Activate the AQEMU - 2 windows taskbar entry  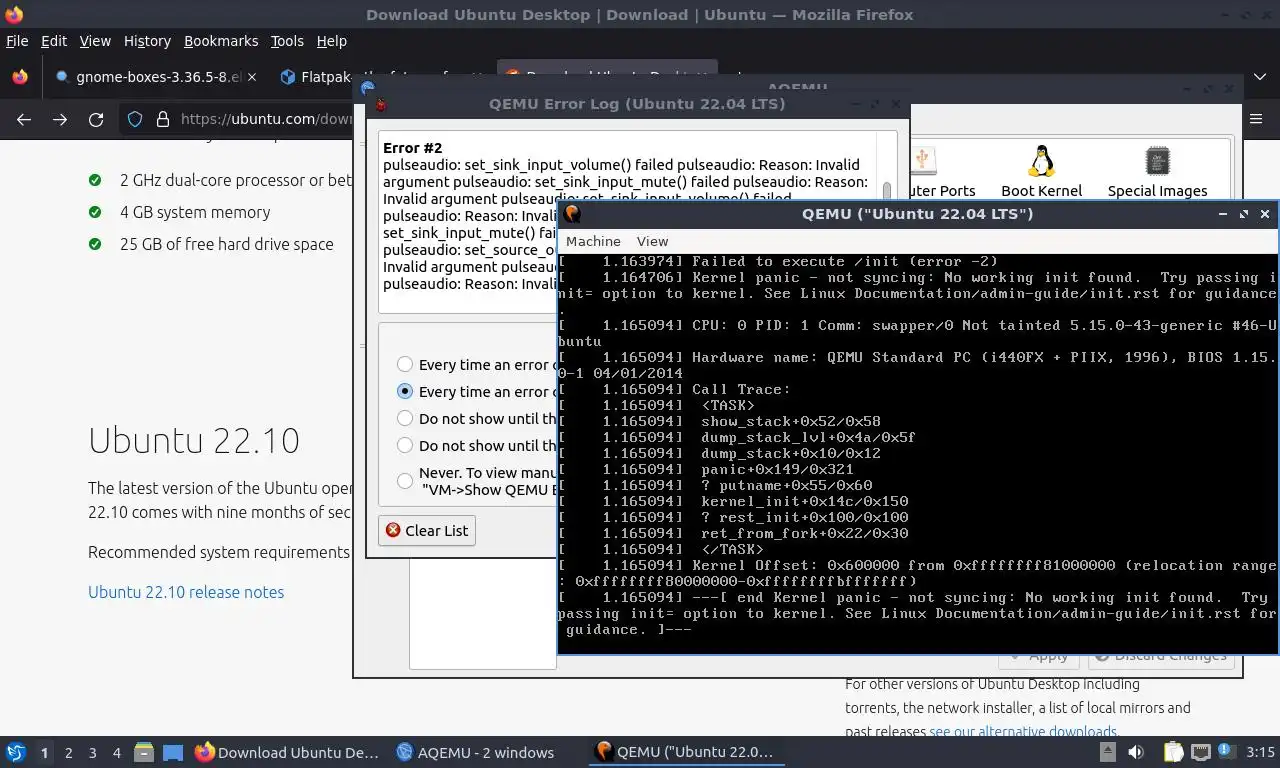coord(475,752)
